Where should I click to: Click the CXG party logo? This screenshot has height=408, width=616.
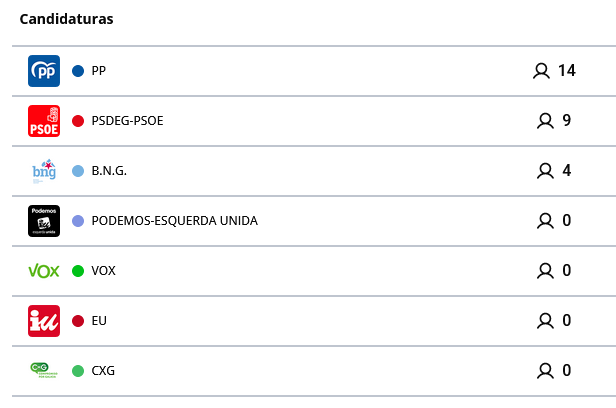[44, 370]
